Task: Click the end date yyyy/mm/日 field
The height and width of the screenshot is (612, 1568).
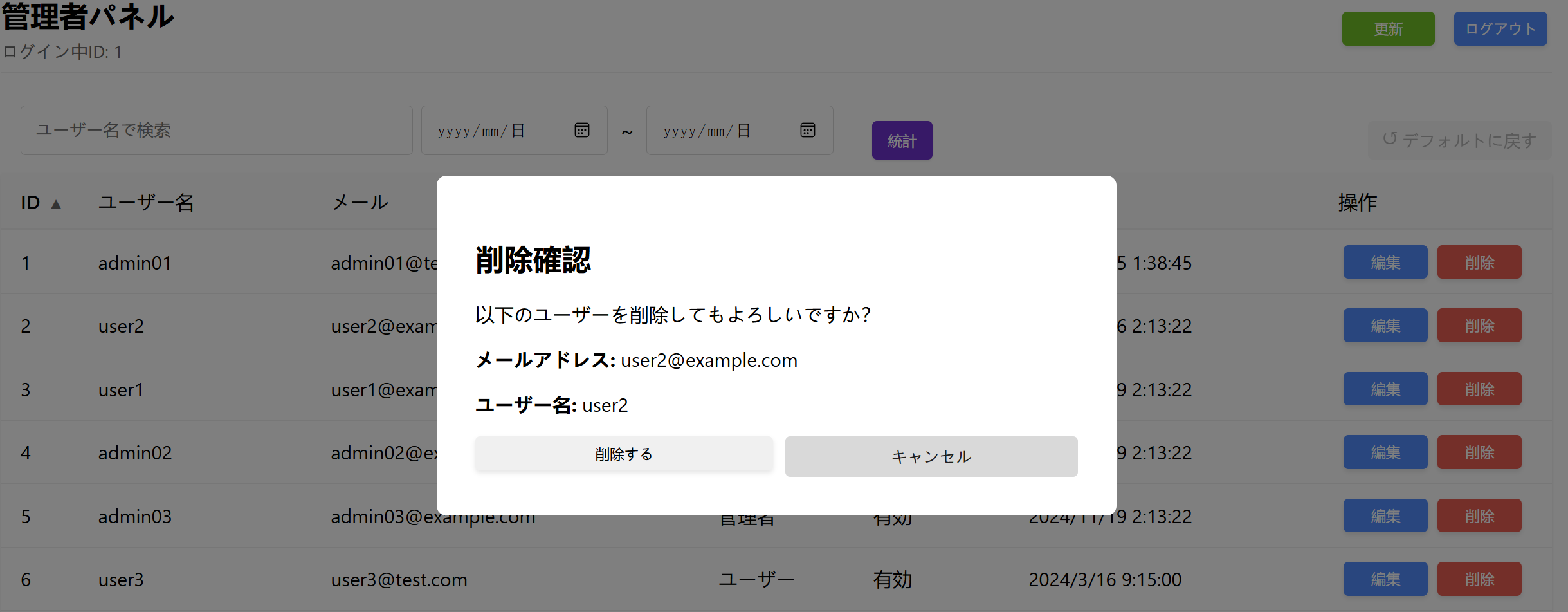Action: point(740,130)
